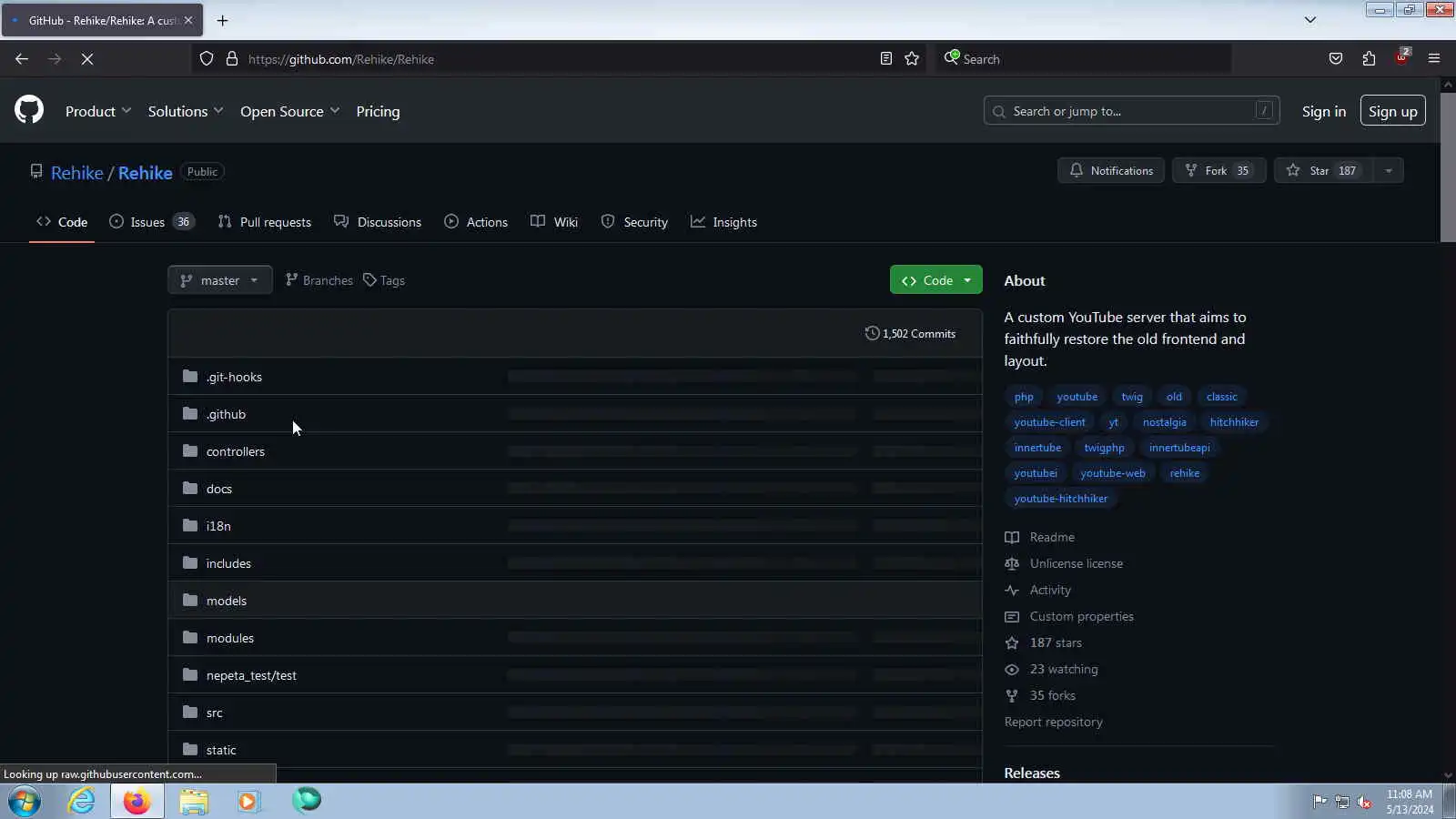Stop loading the page

[x=87, y=59]
